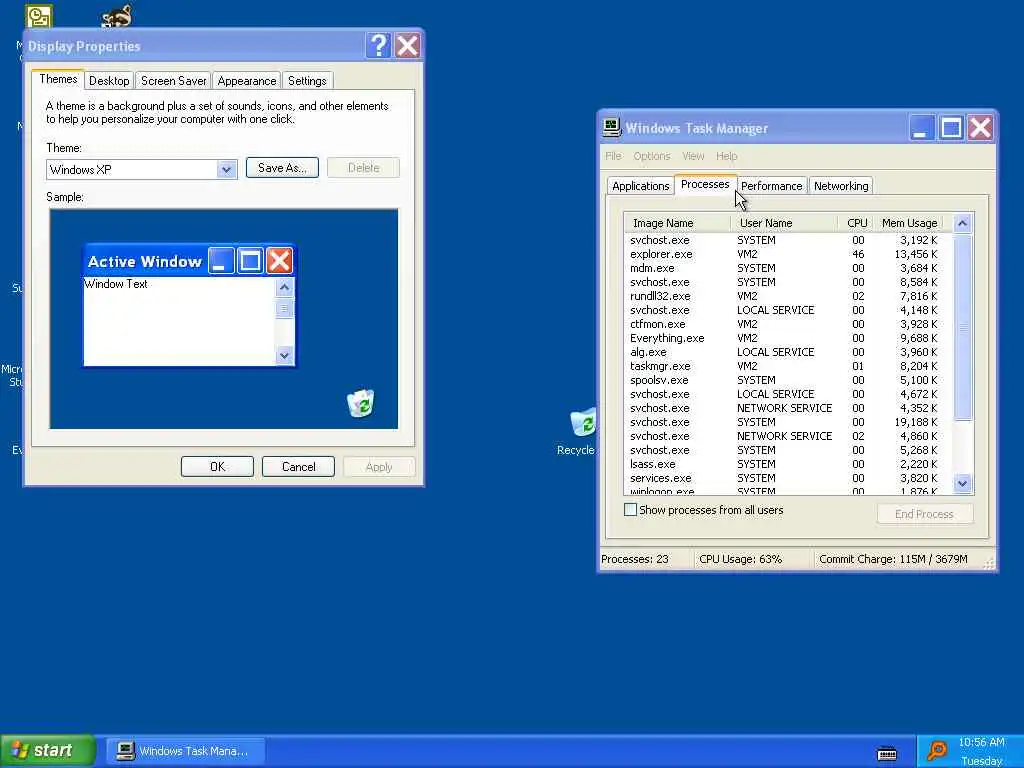1024x768 pixels.
Task: Sort processes by CPU column header
Action: [x=857, y=223]
